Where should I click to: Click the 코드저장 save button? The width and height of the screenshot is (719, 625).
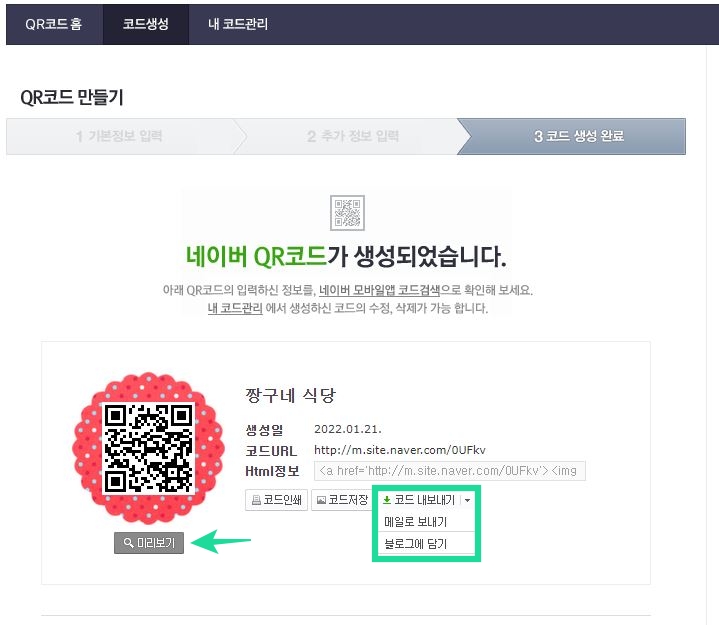click(x=342, y=500)
